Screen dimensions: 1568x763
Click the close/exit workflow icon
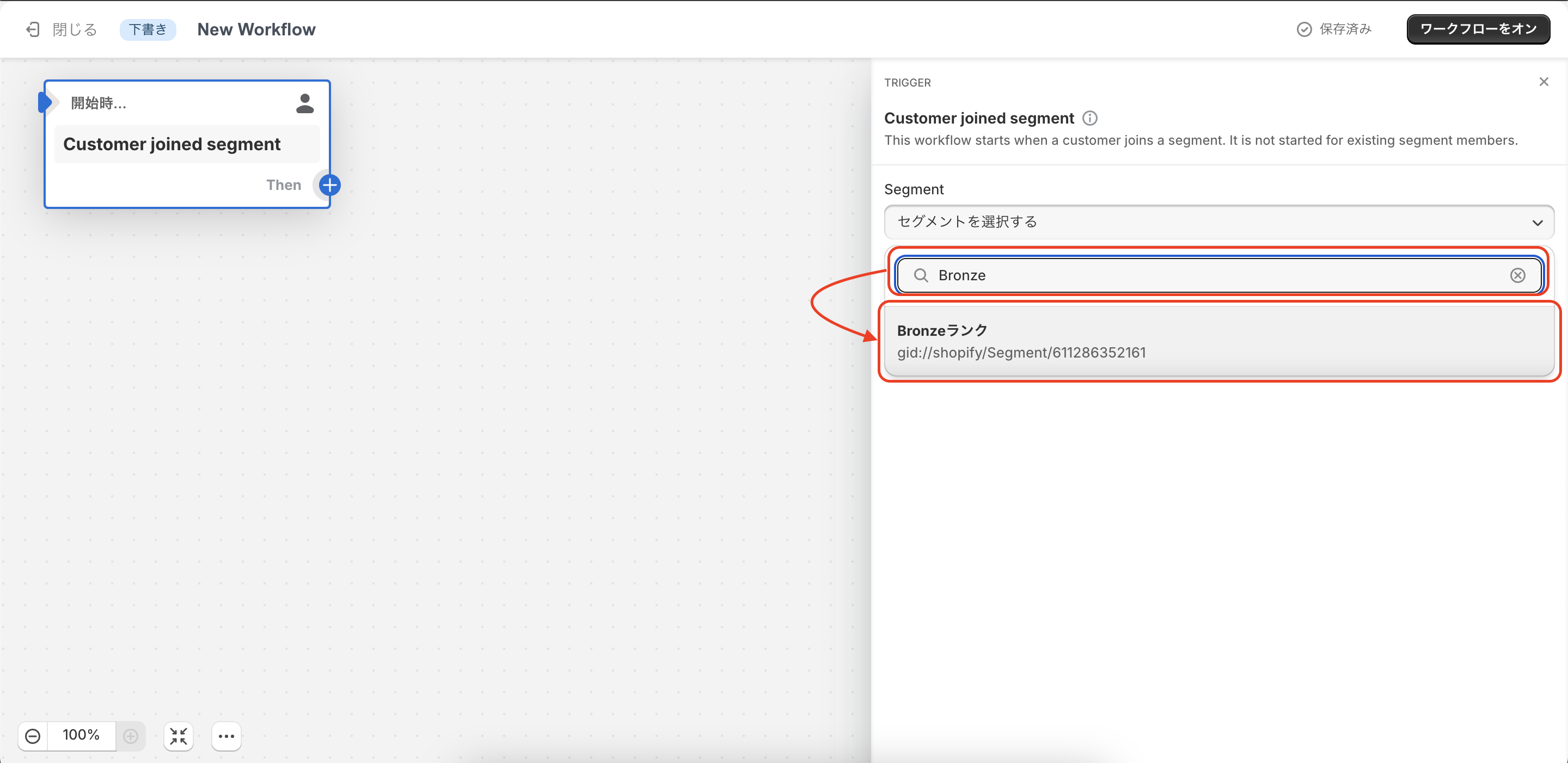[x=33, y=29]
